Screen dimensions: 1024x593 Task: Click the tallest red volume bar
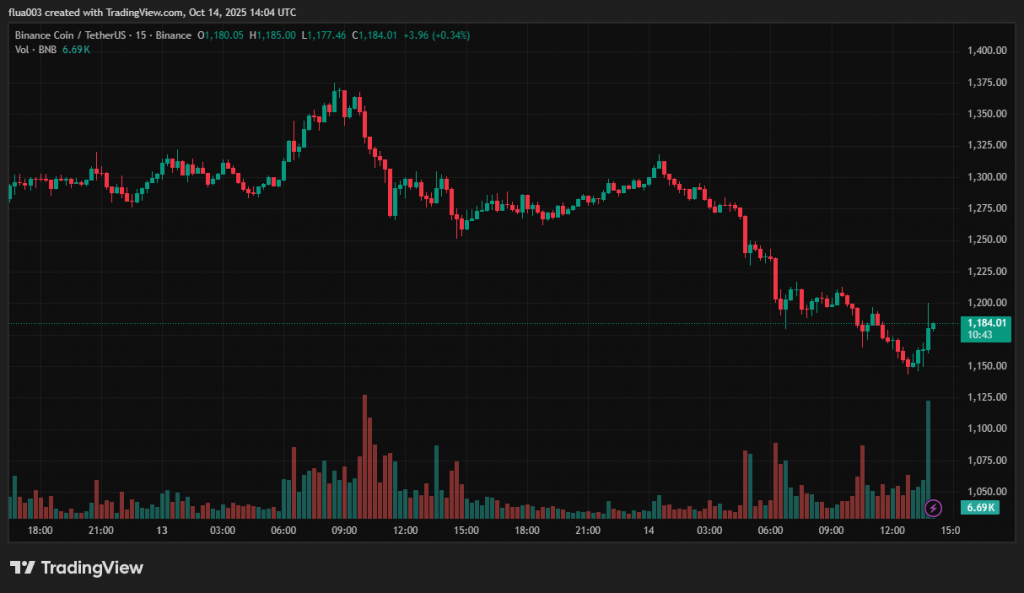click(x=365, y=455)
